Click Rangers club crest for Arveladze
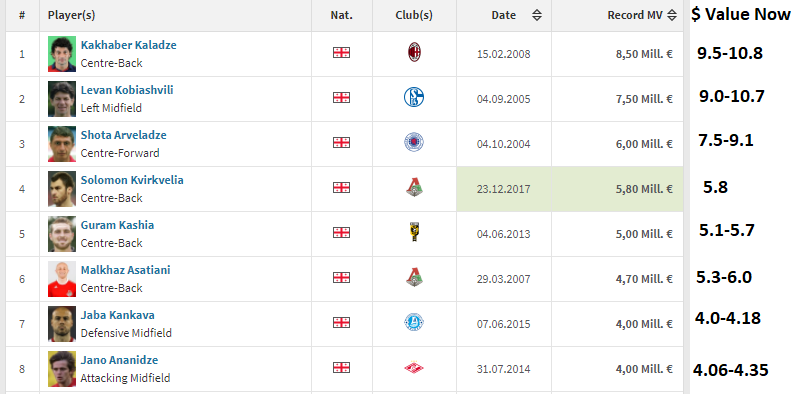The height and width of the screenshot is (394, 795). (414, 142)
